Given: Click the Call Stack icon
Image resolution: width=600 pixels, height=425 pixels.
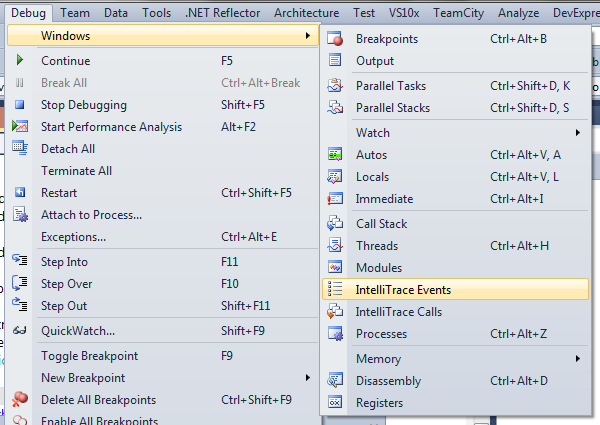Looking at the screenshot, I should pos(336,224).
